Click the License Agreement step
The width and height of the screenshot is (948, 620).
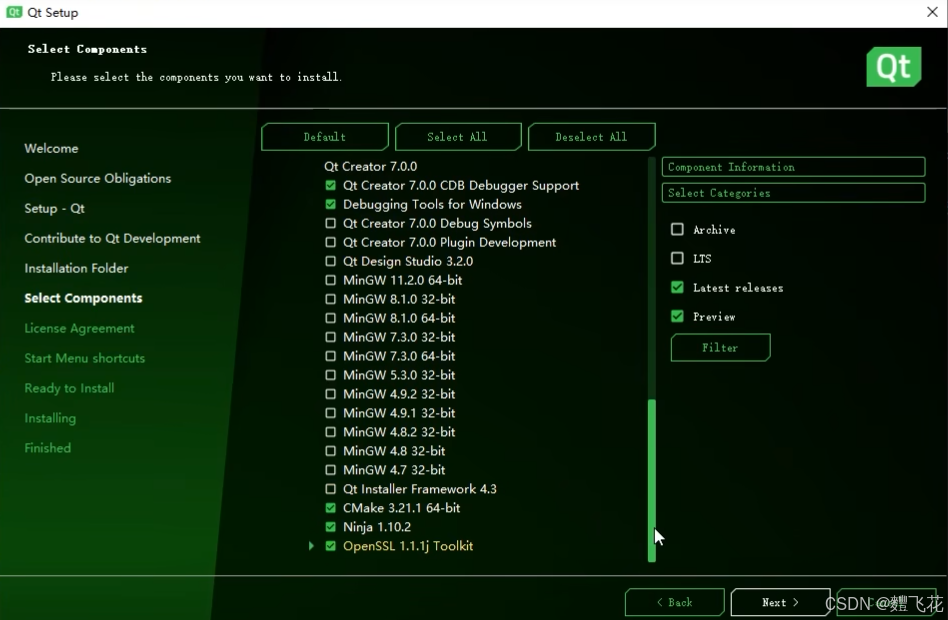[79, 328]
